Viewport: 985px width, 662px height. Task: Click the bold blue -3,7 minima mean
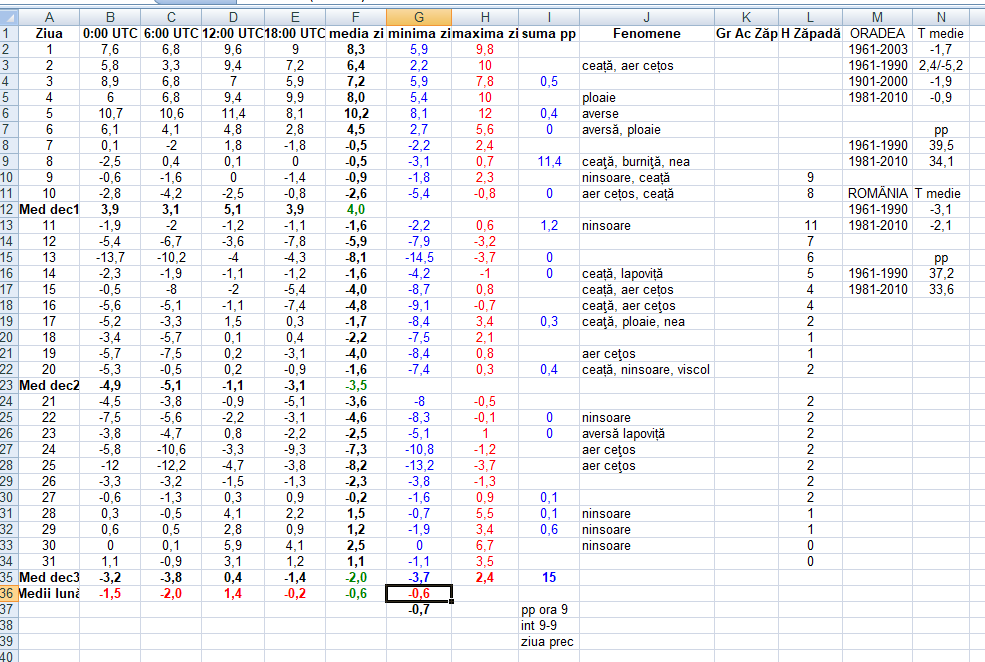[419, 578]
